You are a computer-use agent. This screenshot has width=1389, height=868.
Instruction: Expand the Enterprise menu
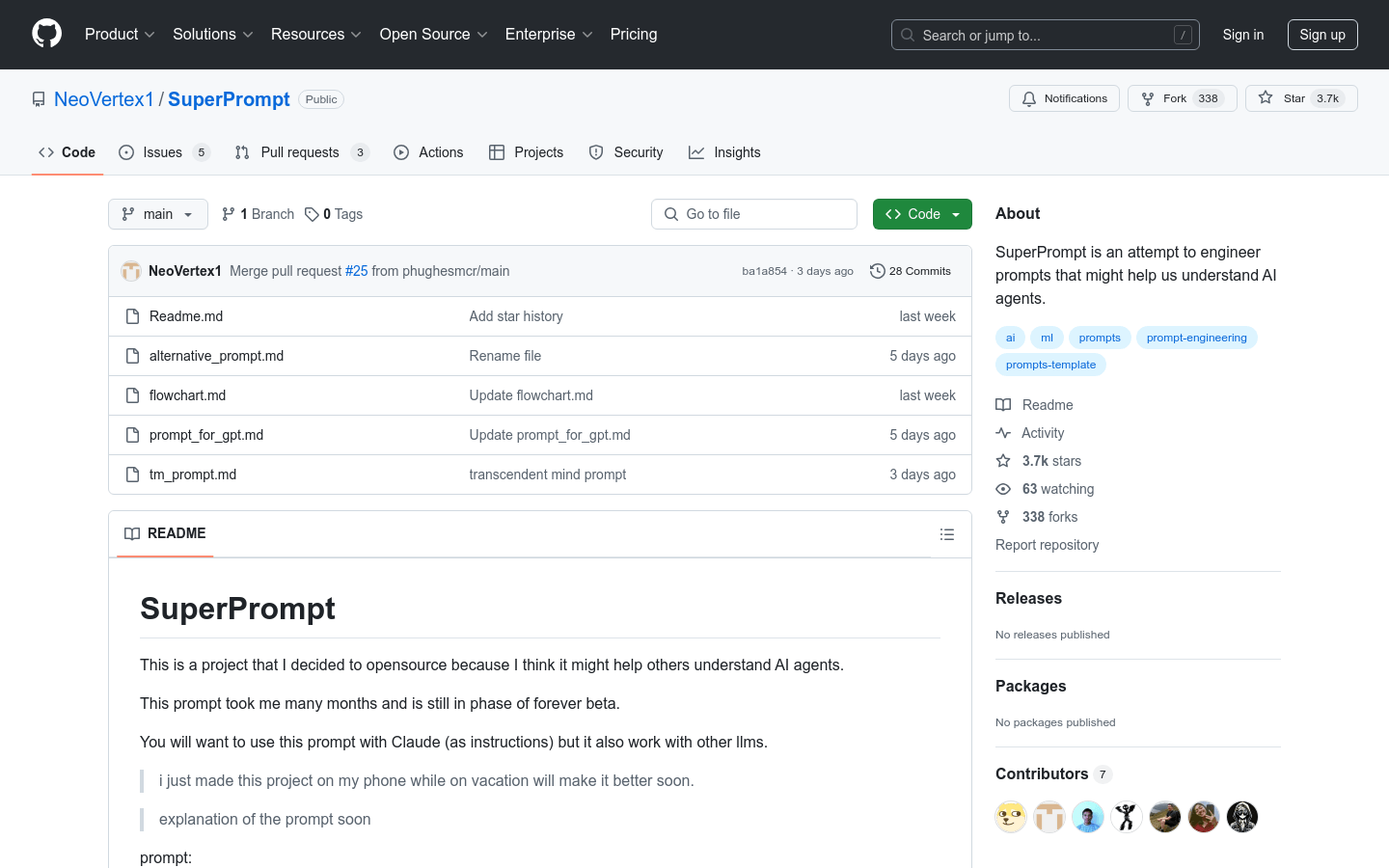click(x=549, y=34)
